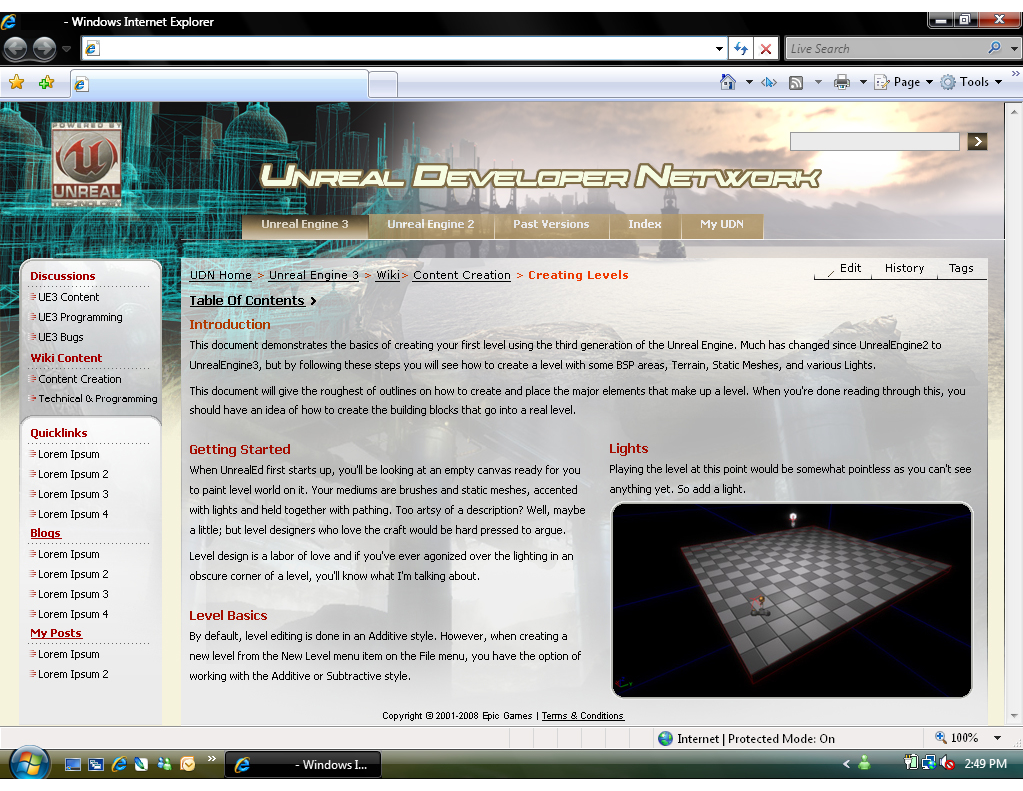
Task: Click the network computers tray icon
Action: tap(929, 762)
